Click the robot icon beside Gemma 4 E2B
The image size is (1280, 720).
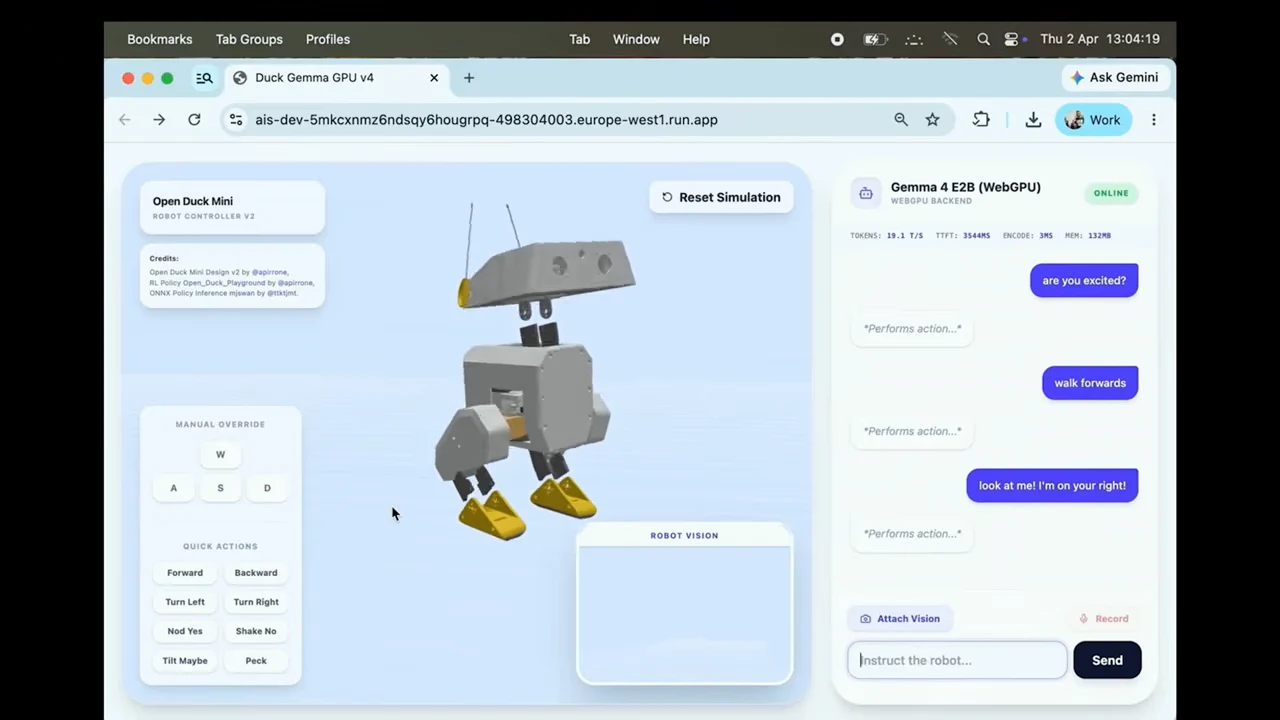[866, 193]
